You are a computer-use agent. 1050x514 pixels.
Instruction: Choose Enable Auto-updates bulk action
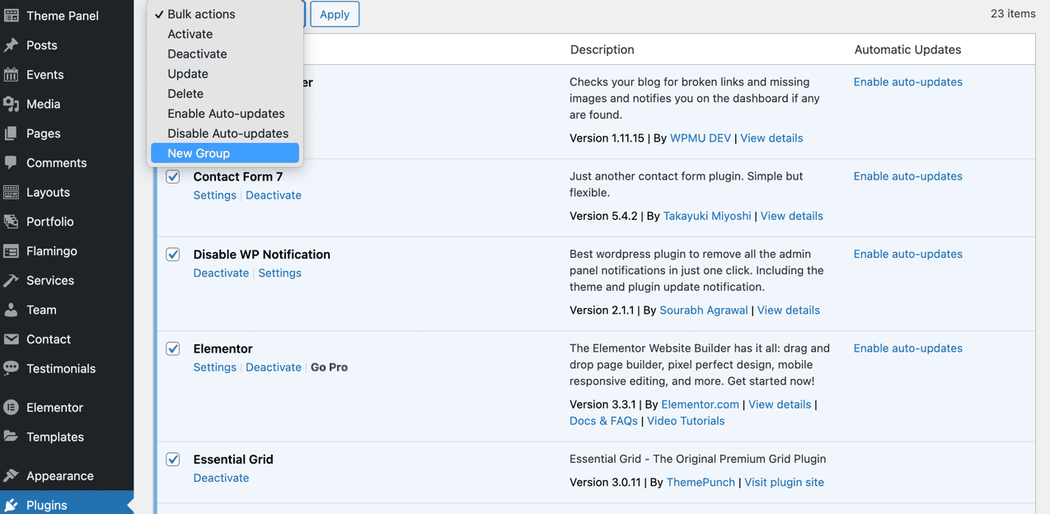(224, 114)
